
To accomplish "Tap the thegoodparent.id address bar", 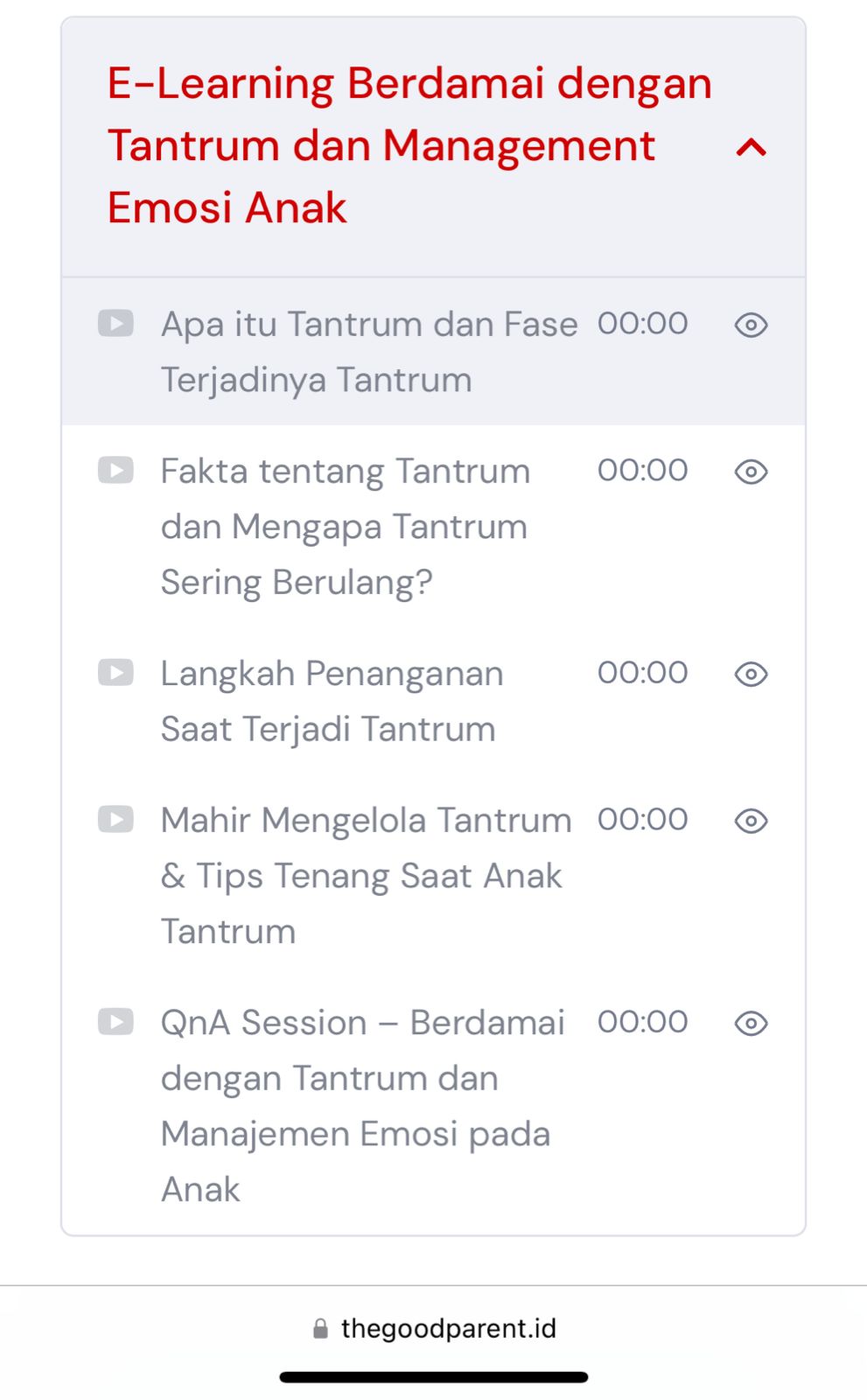I will tap(448, 1328).
